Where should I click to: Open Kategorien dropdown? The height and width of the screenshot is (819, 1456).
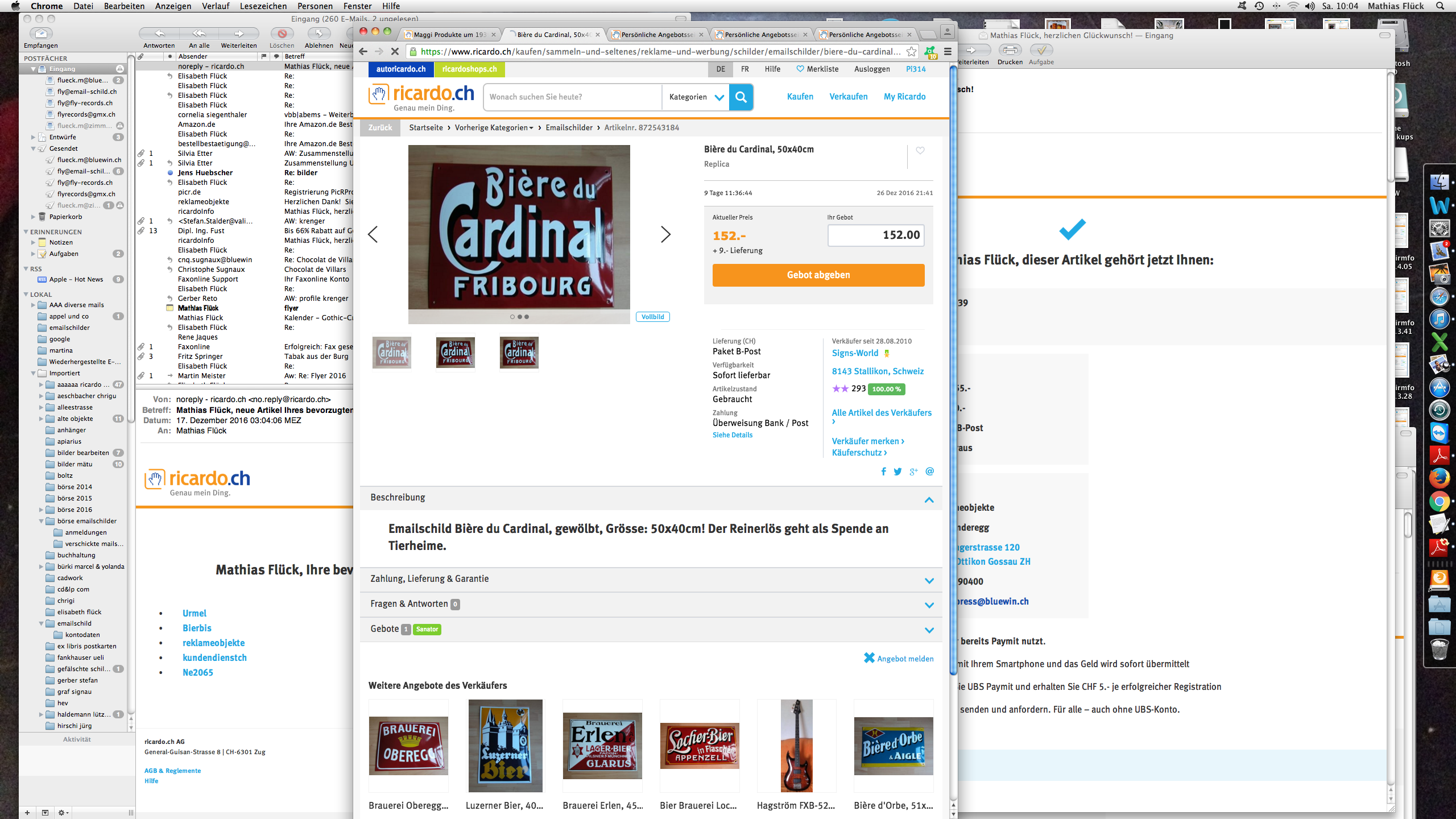tap(696, 97)
